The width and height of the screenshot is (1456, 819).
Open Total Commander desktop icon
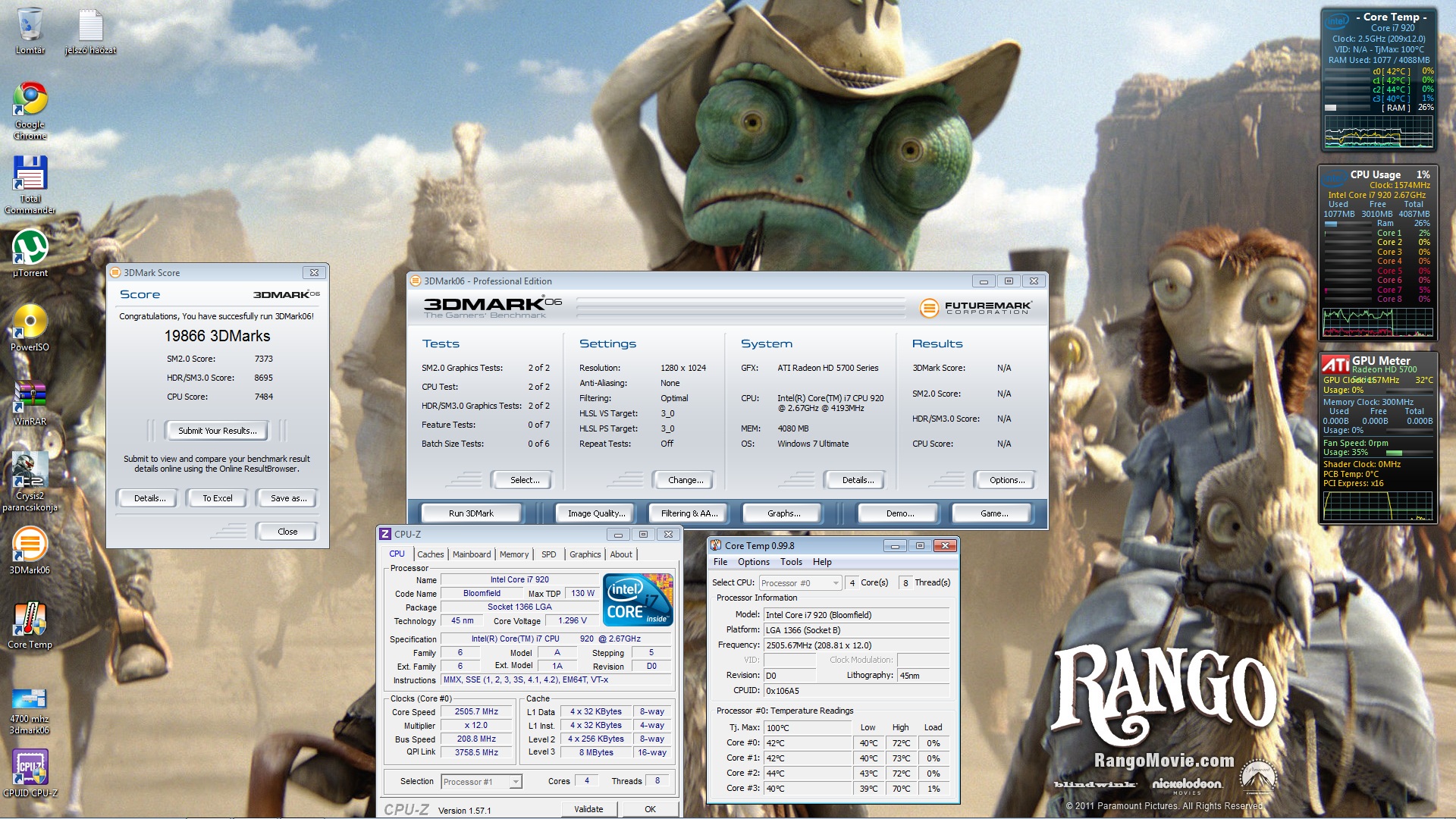[30, 185]
